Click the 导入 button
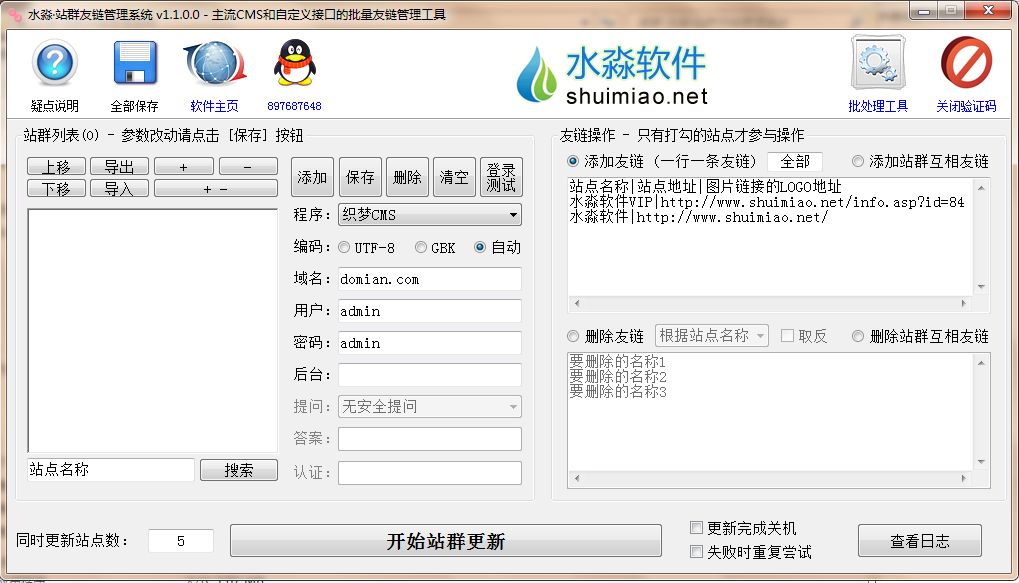The image size is (1019, 583). [119, 188]
